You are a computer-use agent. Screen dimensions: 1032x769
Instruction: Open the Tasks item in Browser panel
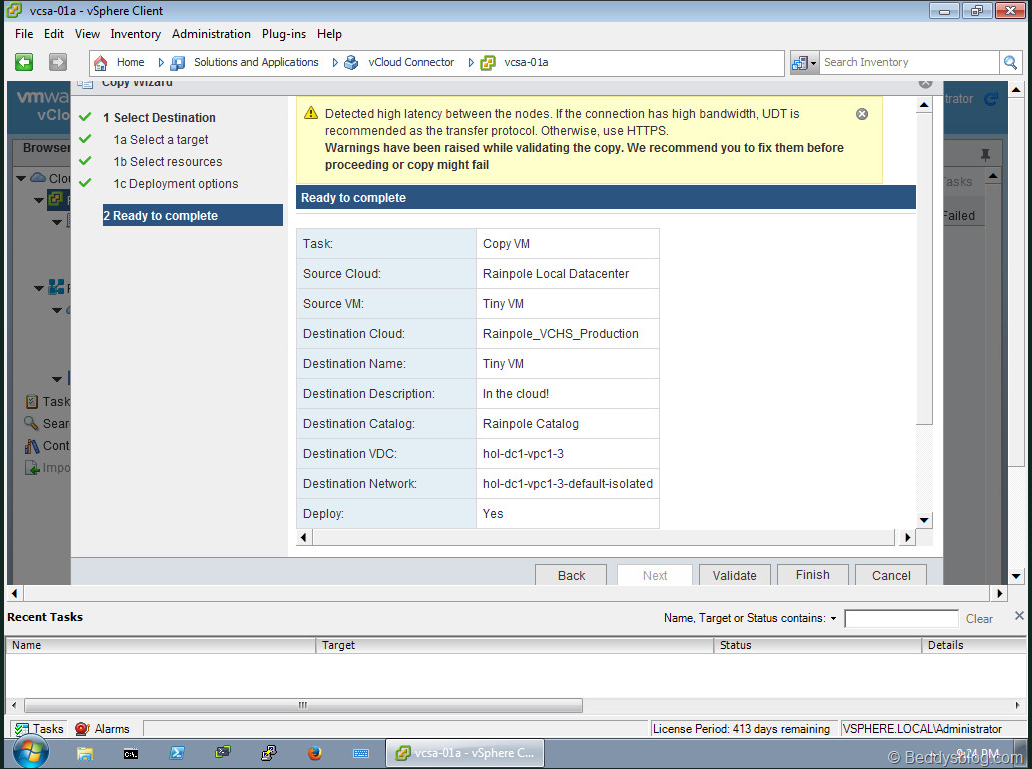47,401
